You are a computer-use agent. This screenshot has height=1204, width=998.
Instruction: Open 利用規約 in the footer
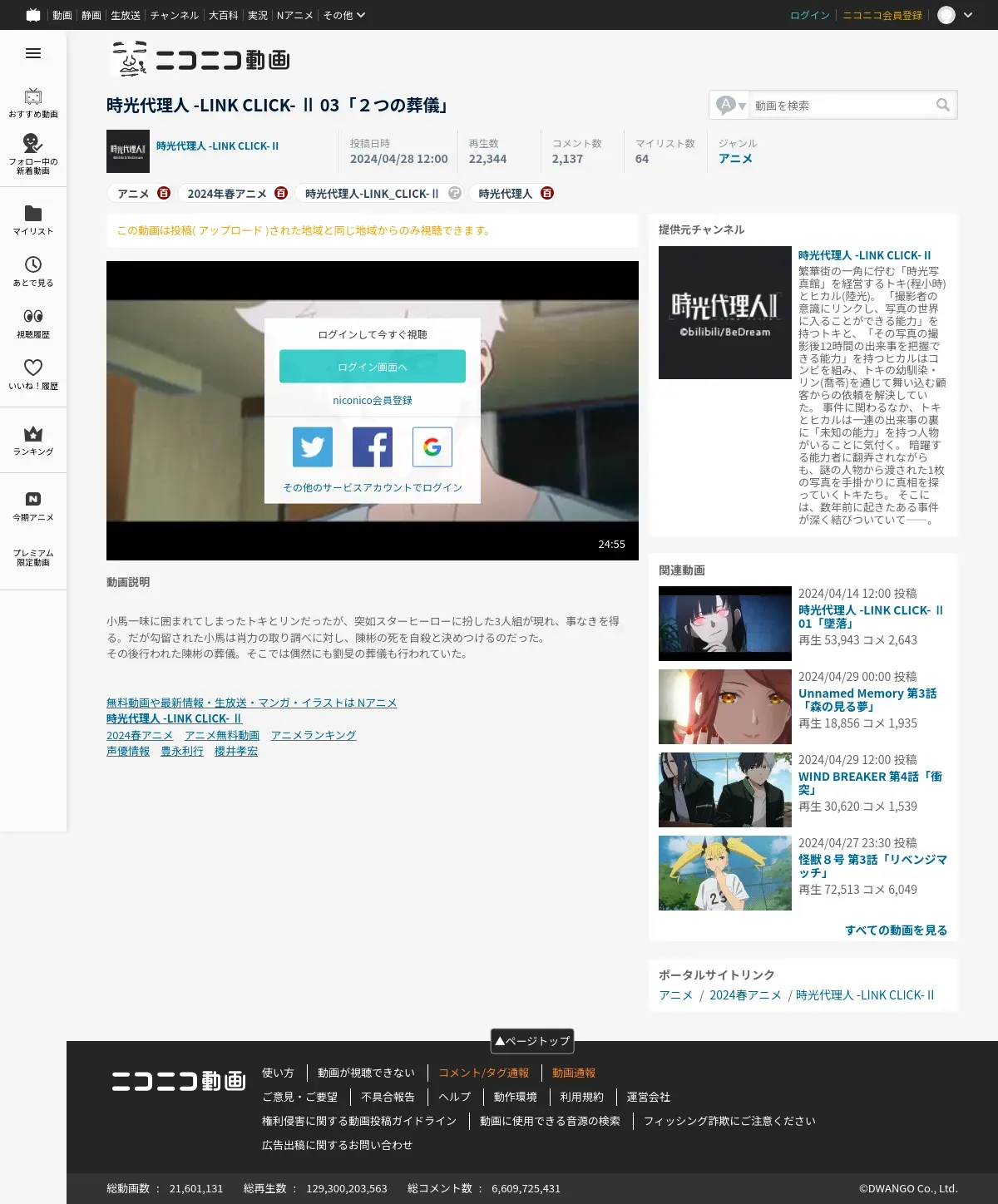click(581, 1097)
